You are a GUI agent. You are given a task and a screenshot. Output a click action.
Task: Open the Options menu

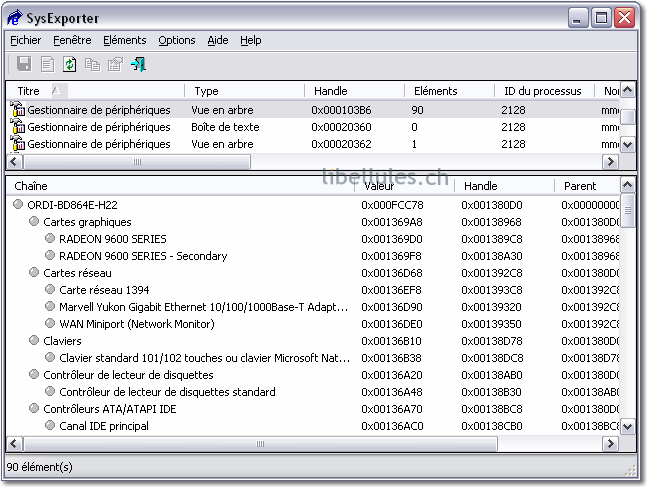coord(177,40)
